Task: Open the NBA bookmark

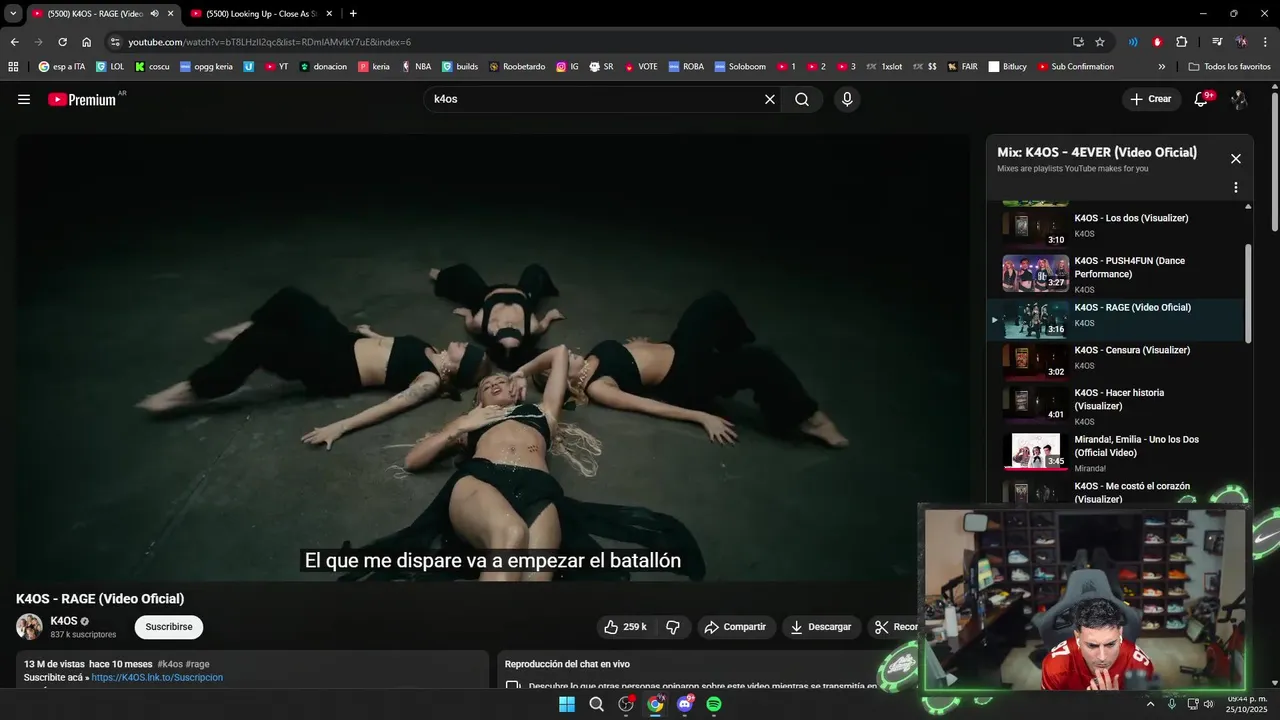Action: pos(416,67)
